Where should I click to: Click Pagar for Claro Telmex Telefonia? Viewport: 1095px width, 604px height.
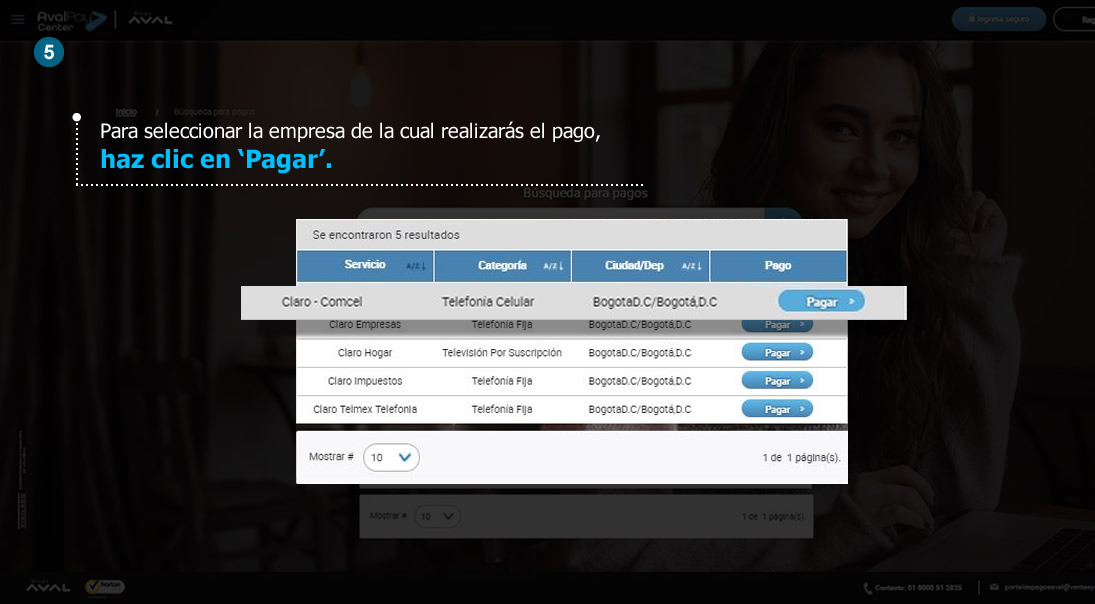[777, 409]
